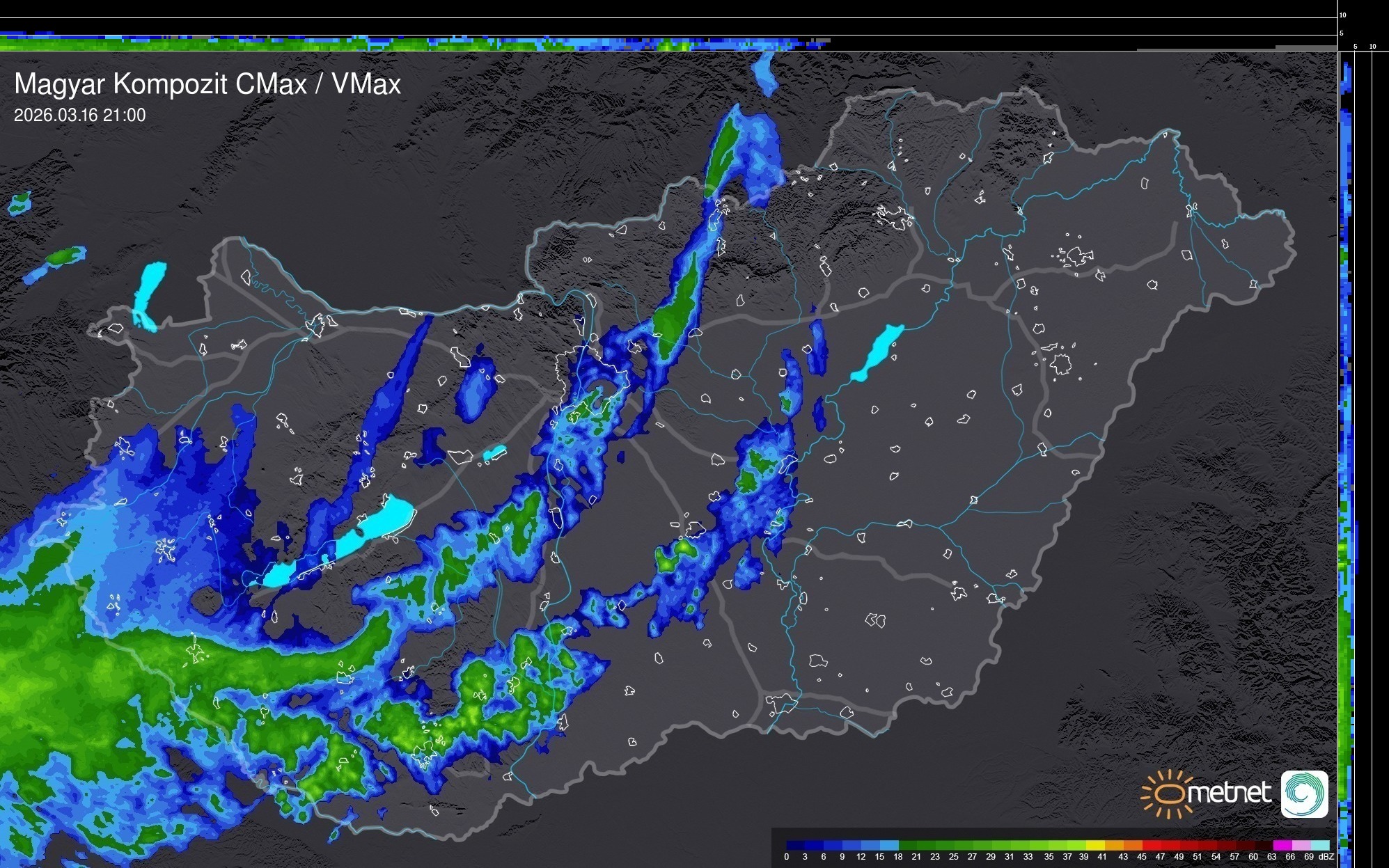Click the yellow 39 dBZ legend swatch

[1094, 845]
